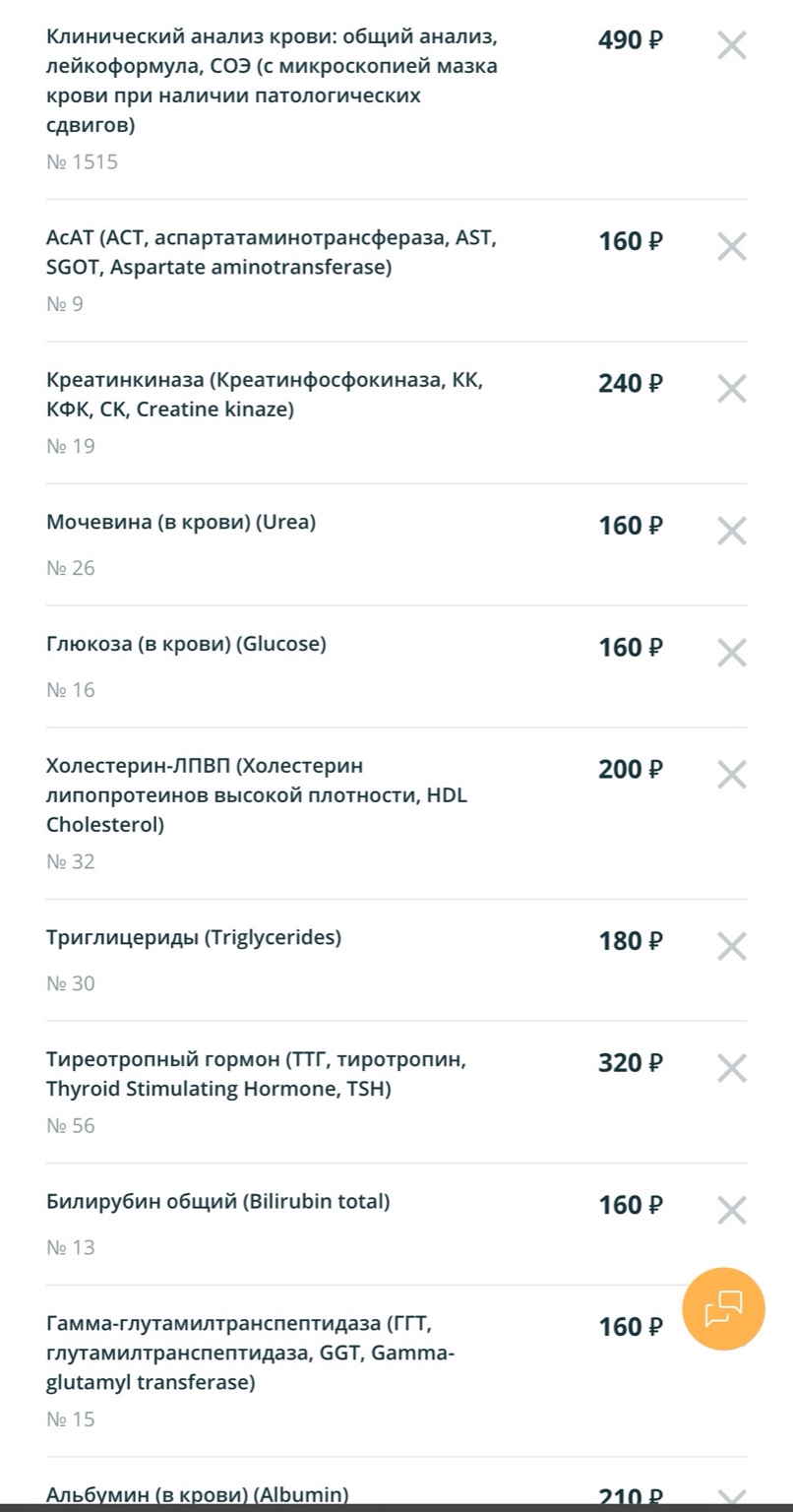
Task: Open the Креатинкиназа test name
Action: click(264, 395)
